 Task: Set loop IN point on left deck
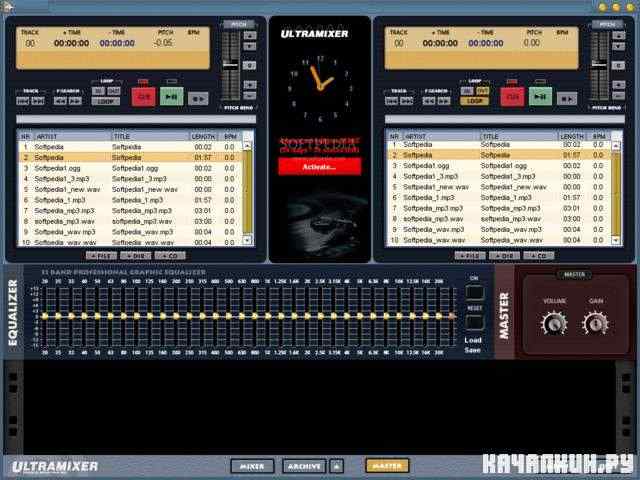tap(98, 91)
